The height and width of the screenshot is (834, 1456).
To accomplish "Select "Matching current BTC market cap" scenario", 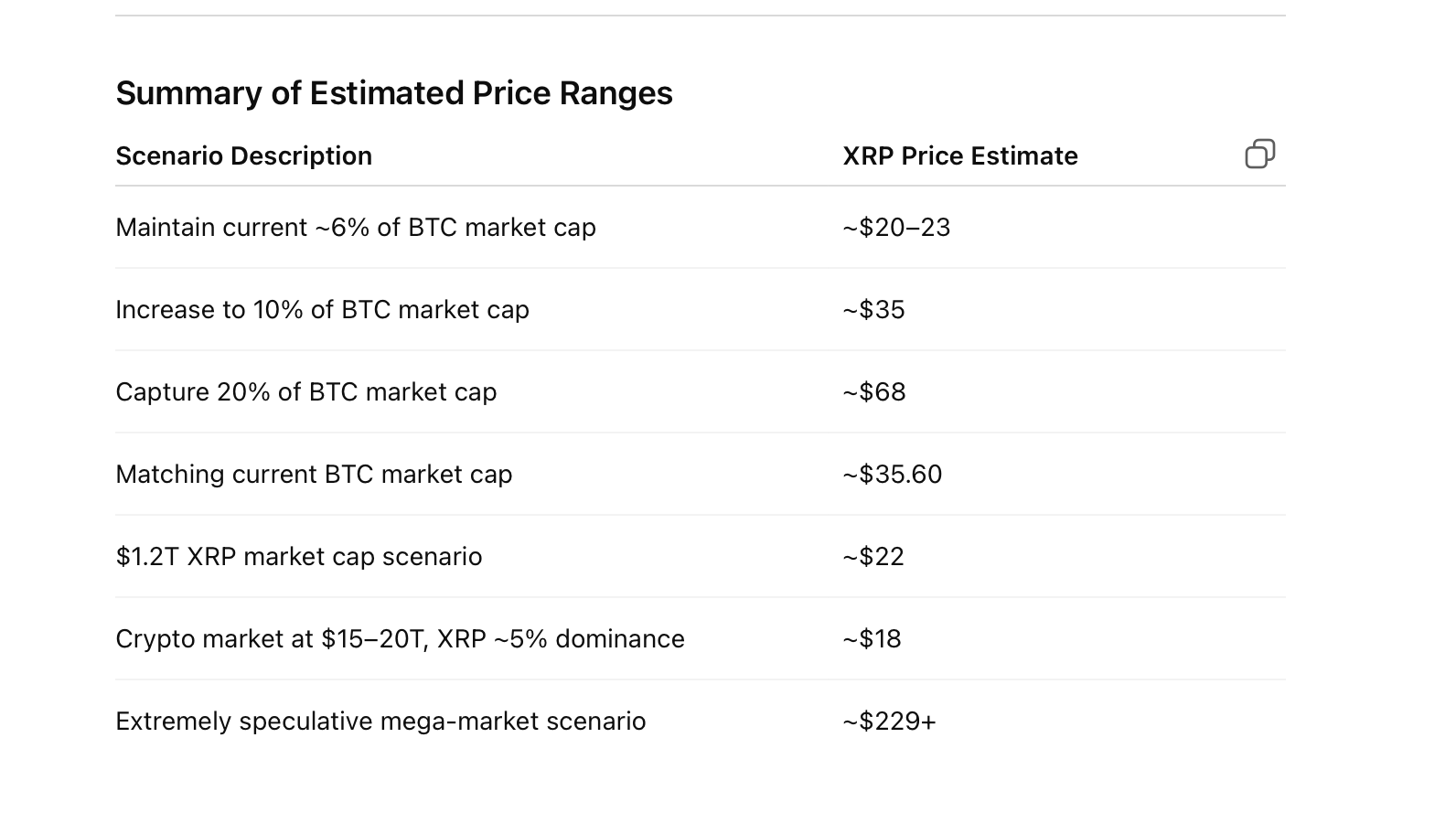I will (x=313, y=475).
